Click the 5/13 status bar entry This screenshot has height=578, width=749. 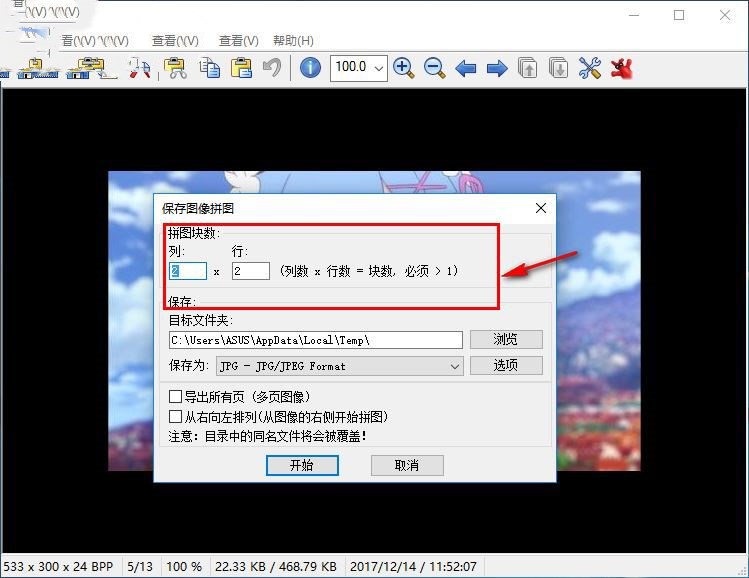(140, 567)
